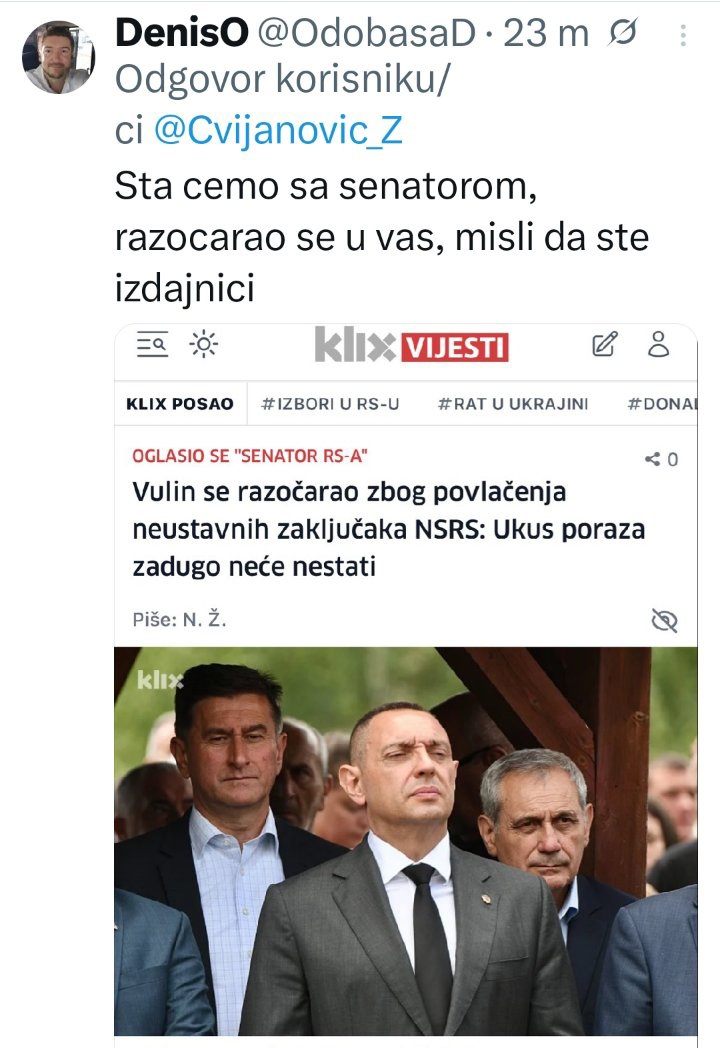This screenshot has height=1048, width=720.
Task: Toggle the crossed-out eye visibility icon
Action: click(x=664, y=620)
